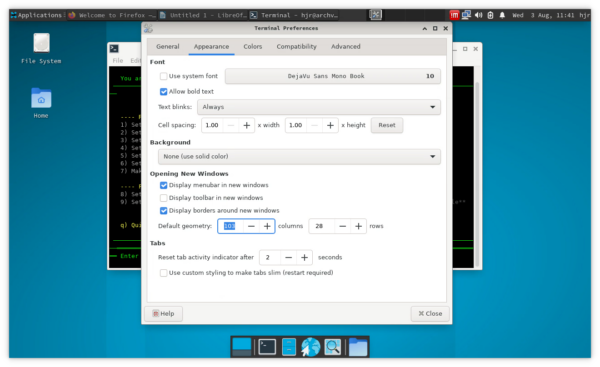Switch to Terminal window in taskbar
600x367 pixels.
(294, 15)
